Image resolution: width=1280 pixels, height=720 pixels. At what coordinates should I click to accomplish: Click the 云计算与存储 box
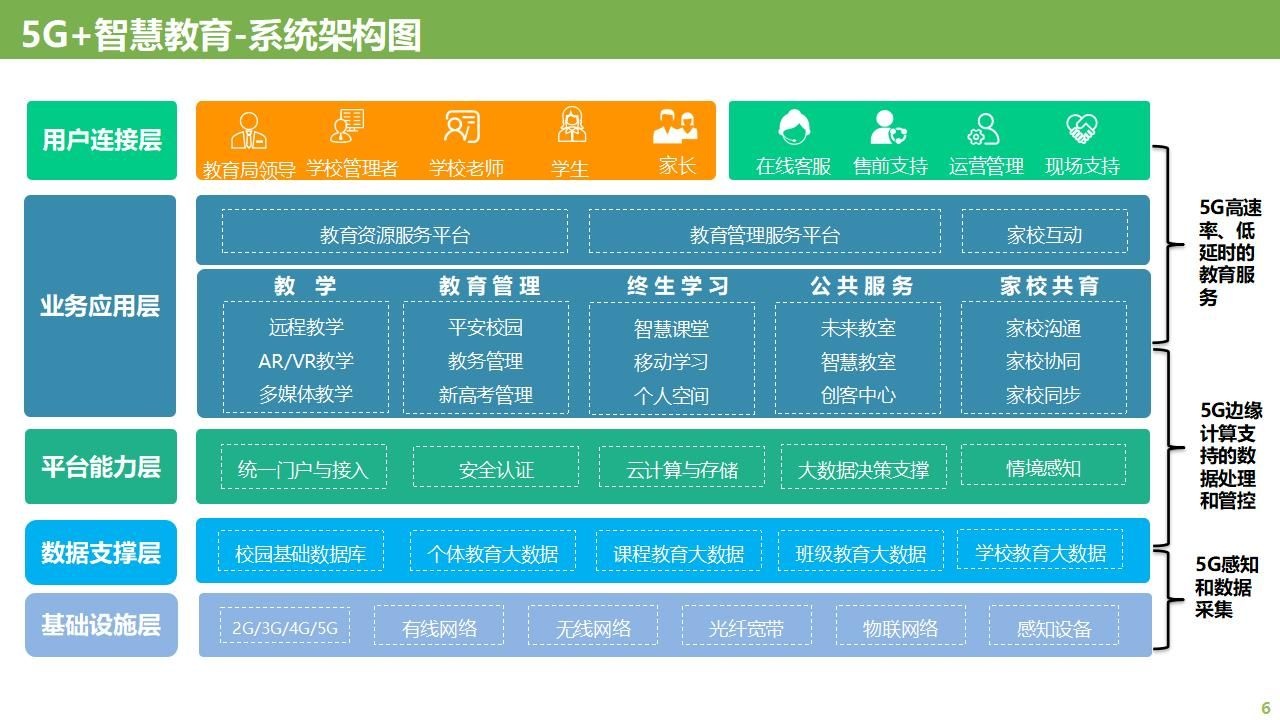click(x=682, y=467)
